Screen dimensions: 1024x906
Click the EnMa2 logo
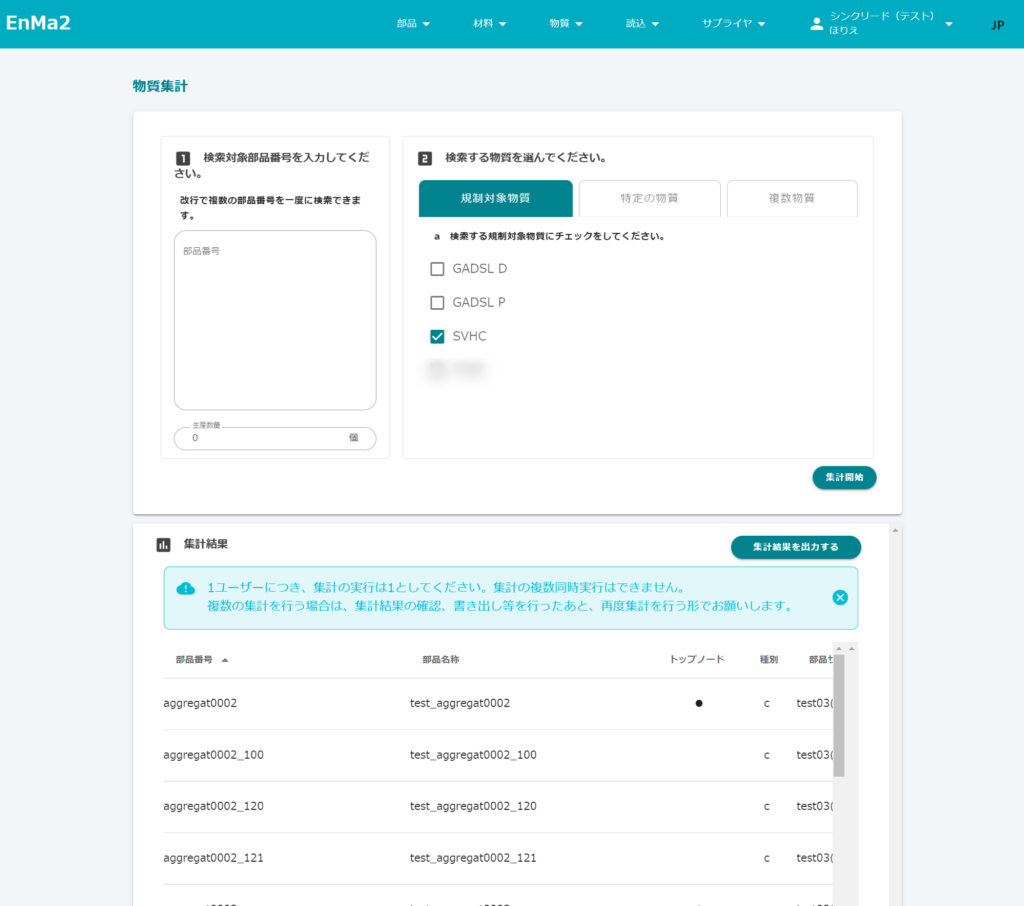pos(38,23)
